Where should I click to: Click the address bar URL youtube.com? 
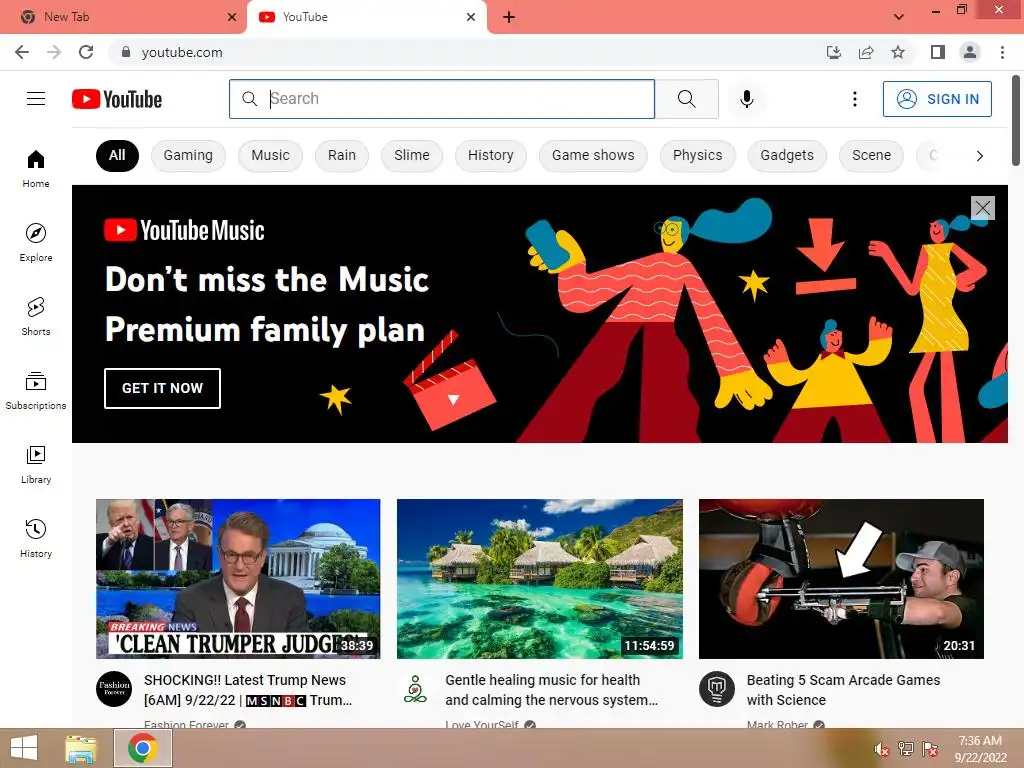click(x=182, y=52)
